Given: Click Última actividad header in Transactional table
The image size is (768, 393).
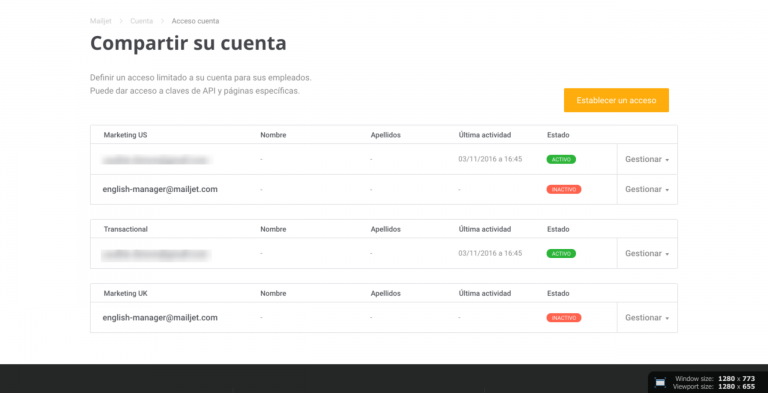Looking at the screenshot, I should 485,229.
